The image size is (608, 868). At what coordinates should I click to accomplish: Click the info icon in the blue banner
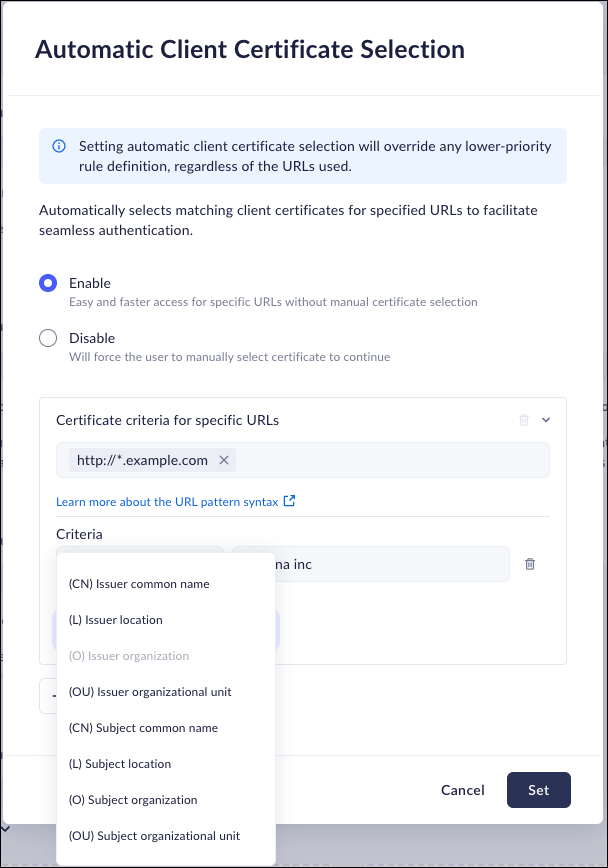pyautogui.click(x=58, y=146)
